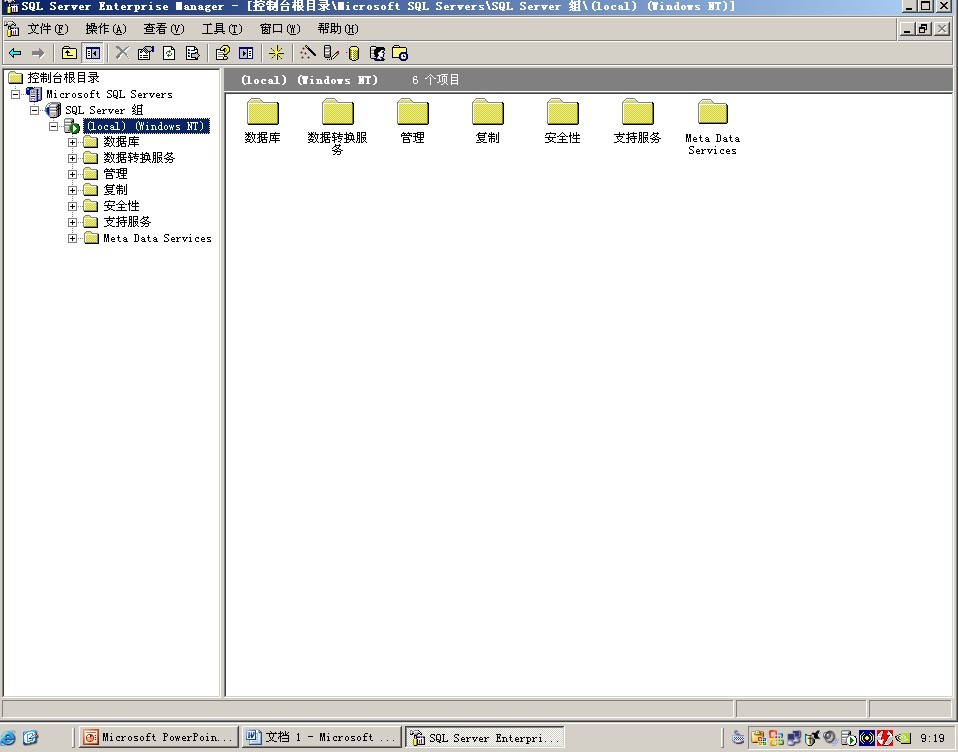Click the Register Server toolbar icon
The height and width of the screenshot is (752, 958).
point(331,53)
